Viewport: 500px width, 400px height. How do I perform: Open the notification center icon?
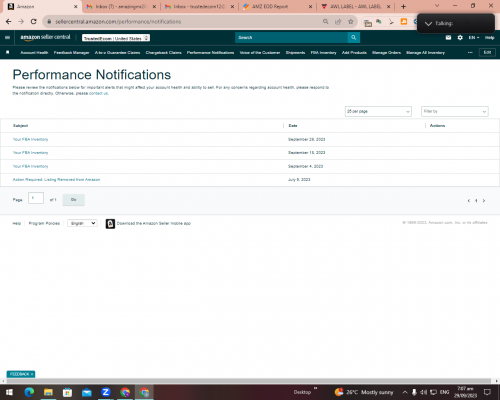pos(487,392)
